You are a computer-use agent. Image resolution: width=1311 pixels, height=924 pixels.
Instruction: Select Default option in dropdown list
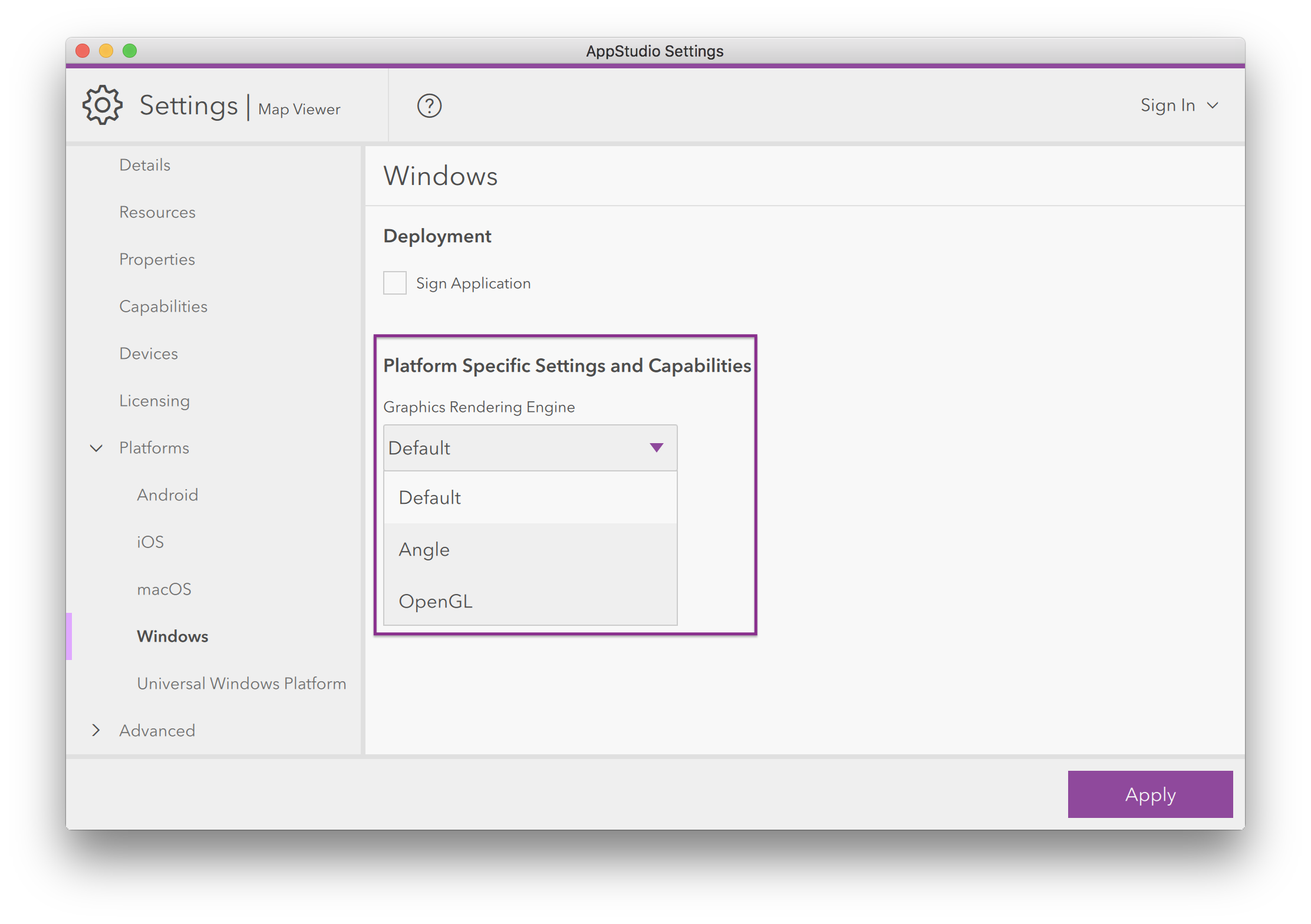coord(430,497)
